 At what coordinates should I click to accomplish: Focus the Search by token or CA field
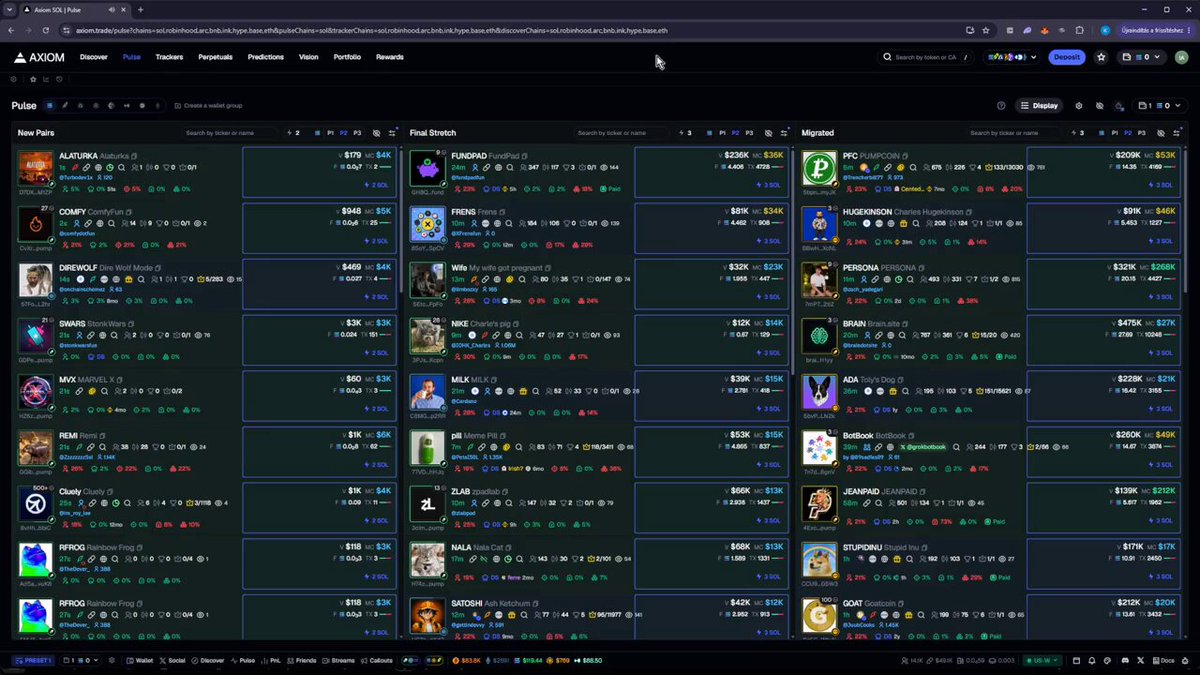[924, 57]
